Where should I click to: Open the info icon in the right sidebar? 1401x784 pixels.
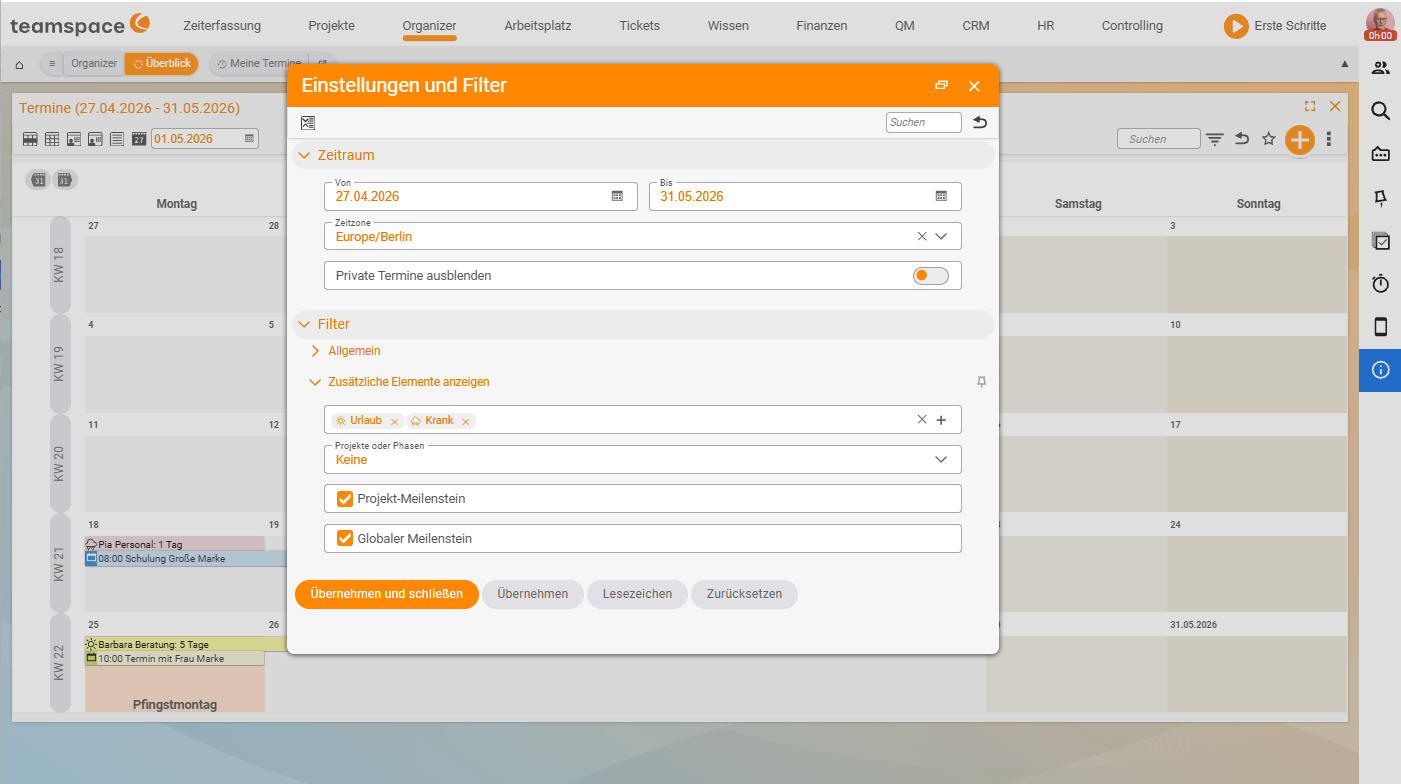click(1380, 370)
